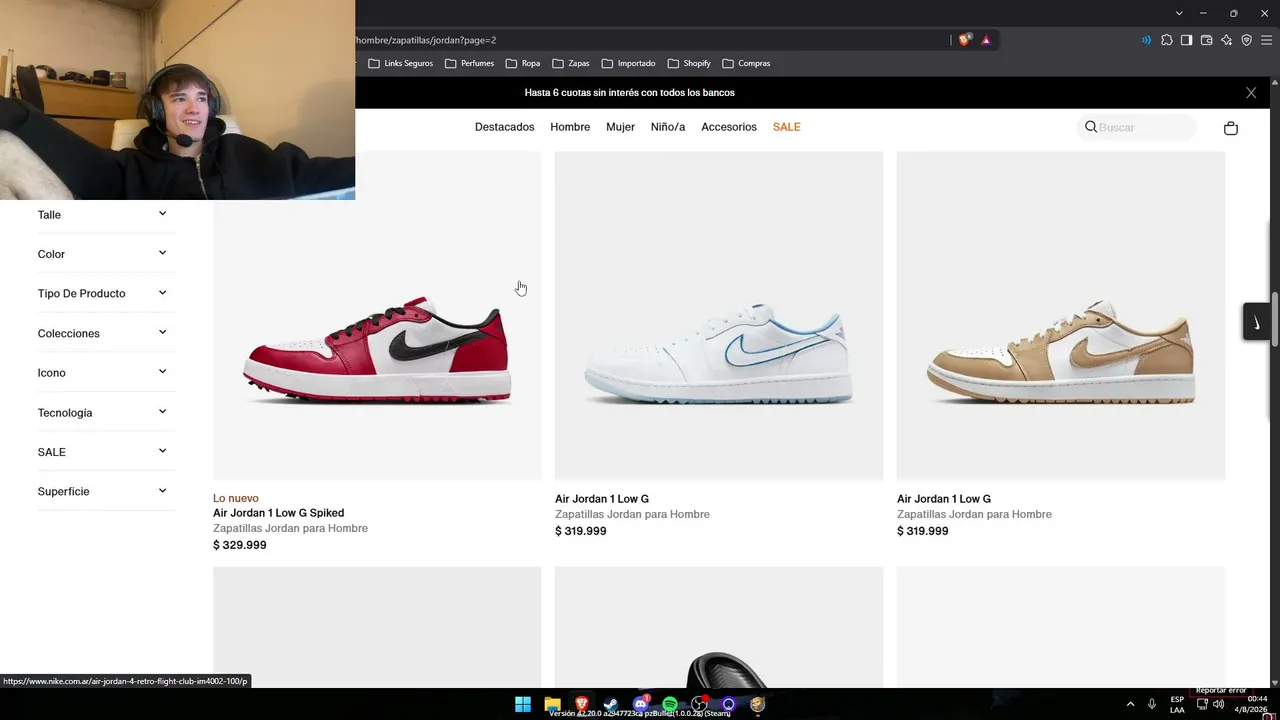Open the Accesorios menu

coord(729,127)
